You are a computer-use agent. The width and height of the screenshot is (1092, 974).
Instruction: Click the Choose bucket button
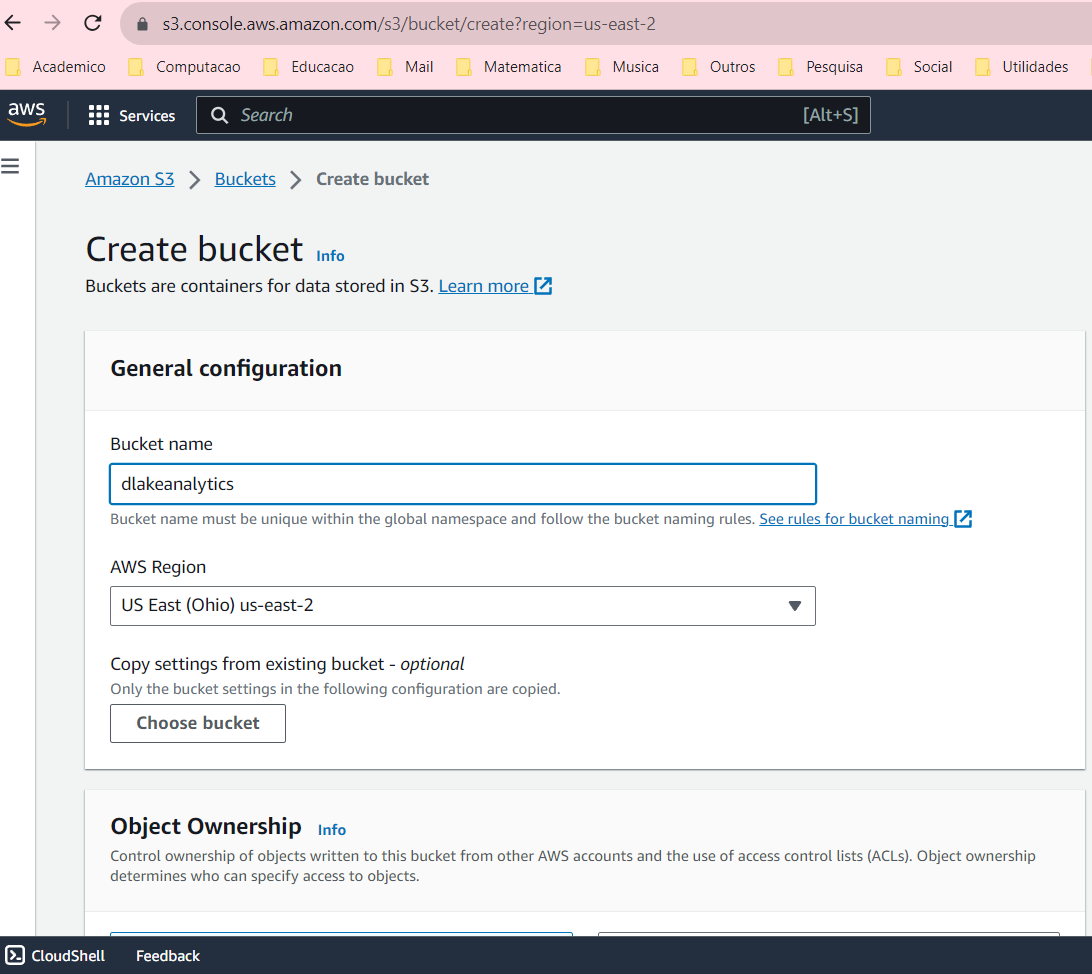coord(197,723)
